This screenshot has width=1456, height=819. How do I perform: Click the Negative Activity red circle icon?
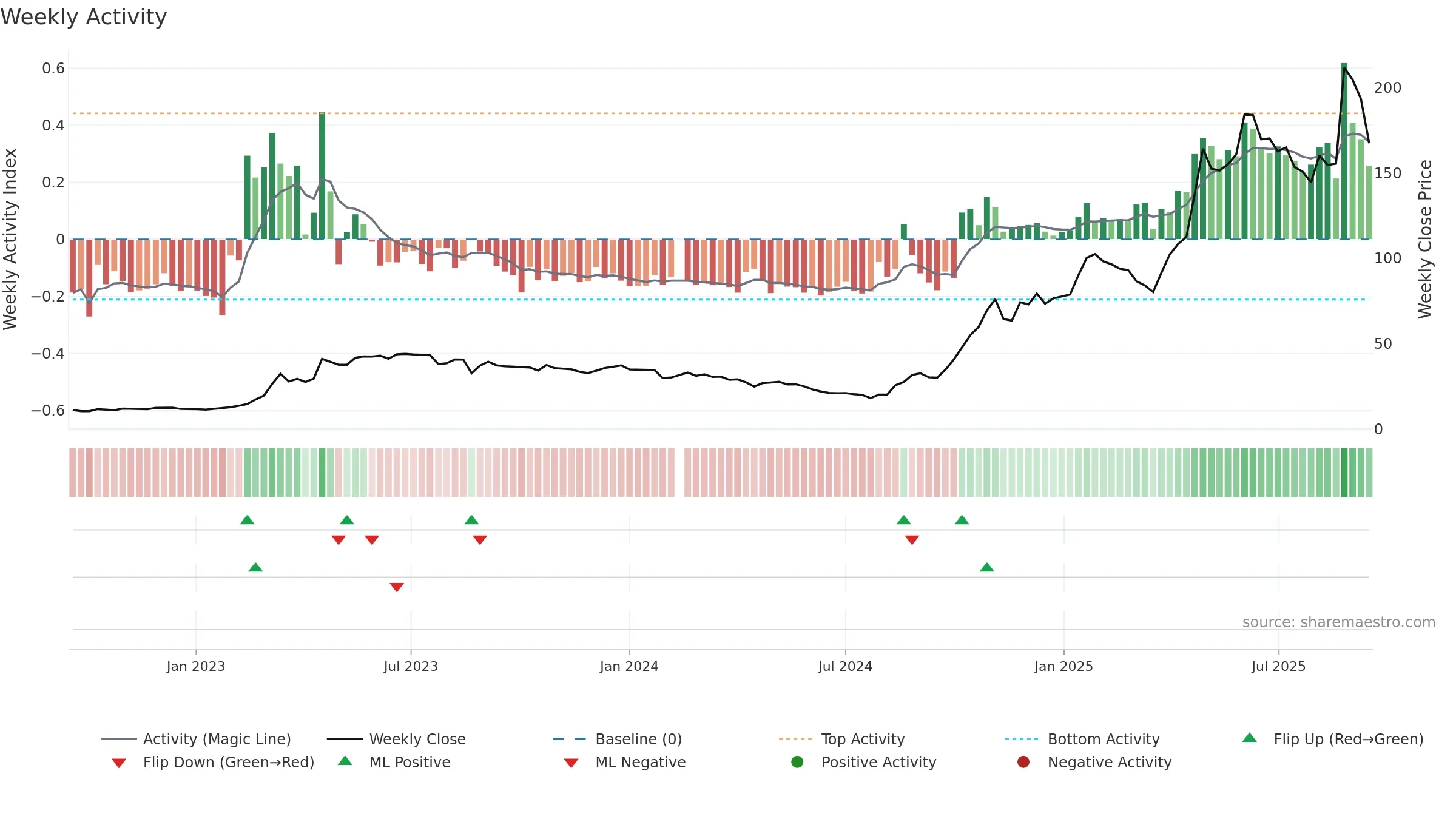(1023, 762)
